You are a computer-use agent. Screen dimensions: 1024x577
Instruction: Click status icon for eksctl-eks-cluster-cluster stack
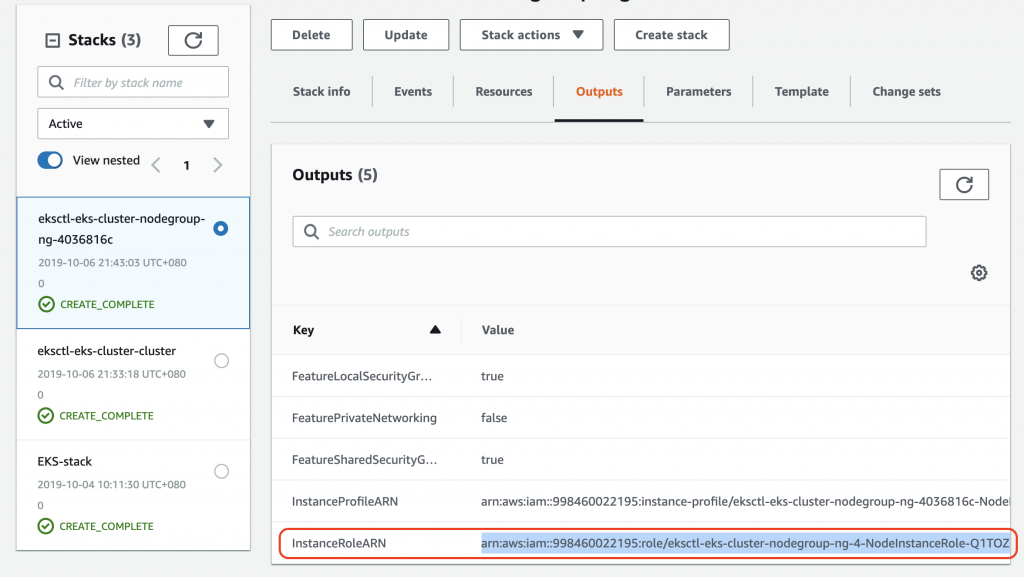click(x=46, y=416)
